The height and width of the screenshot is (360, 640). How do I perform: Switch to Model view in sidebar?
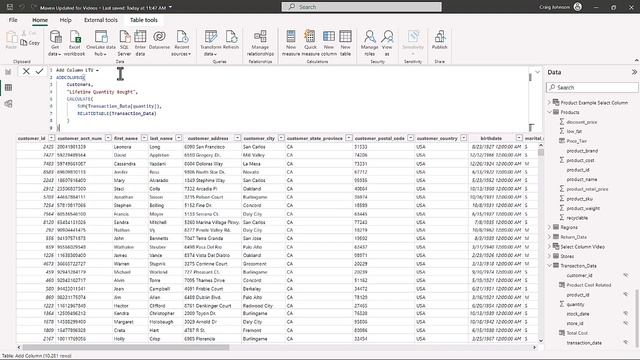[x=8, y=104]
